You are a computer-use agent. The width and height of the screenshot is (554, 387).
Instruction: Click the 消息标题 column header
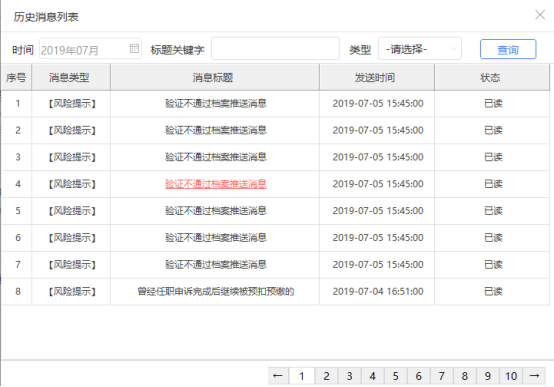[x=215, y=77]
